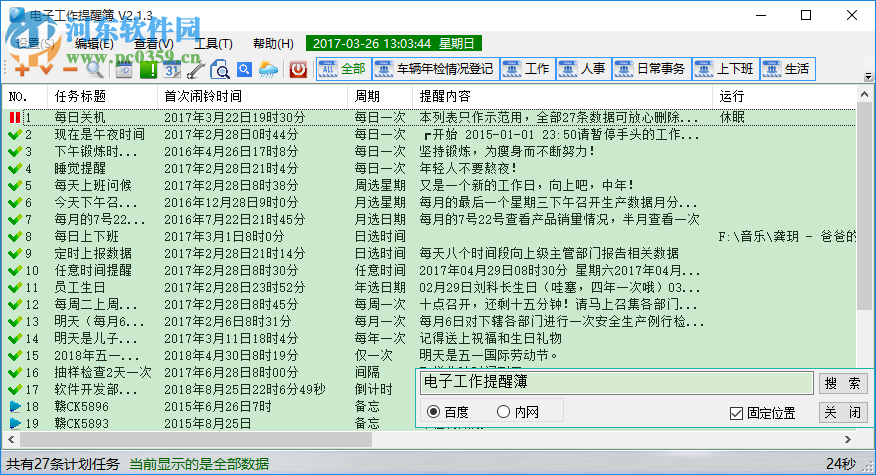Screen dimensions: 876x475
Task: Click the NO. column header
Action: 25,97
